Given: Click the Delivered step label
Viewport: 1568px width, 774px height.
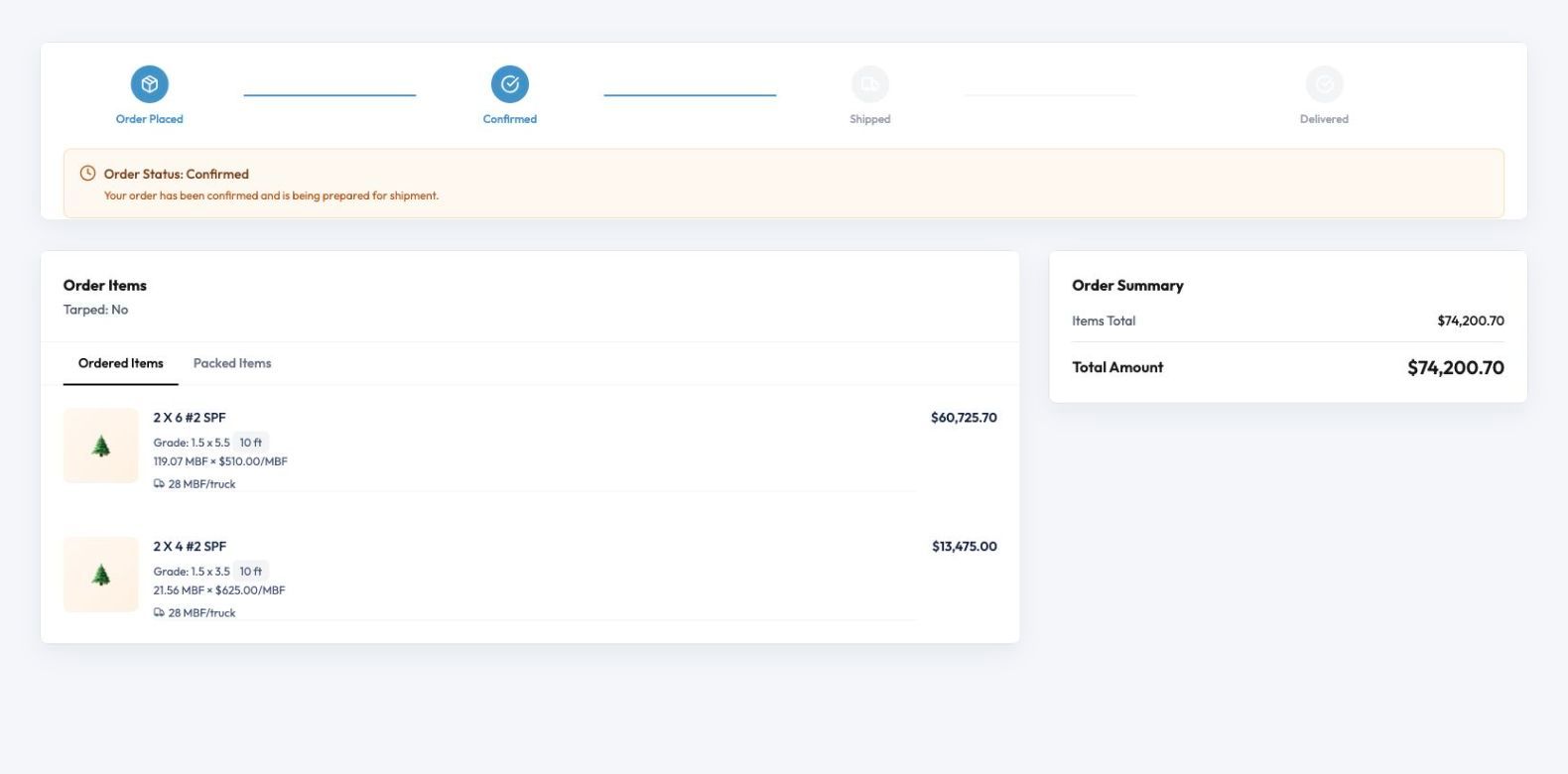Looking at the screenshot, I should click(1324, 119).
